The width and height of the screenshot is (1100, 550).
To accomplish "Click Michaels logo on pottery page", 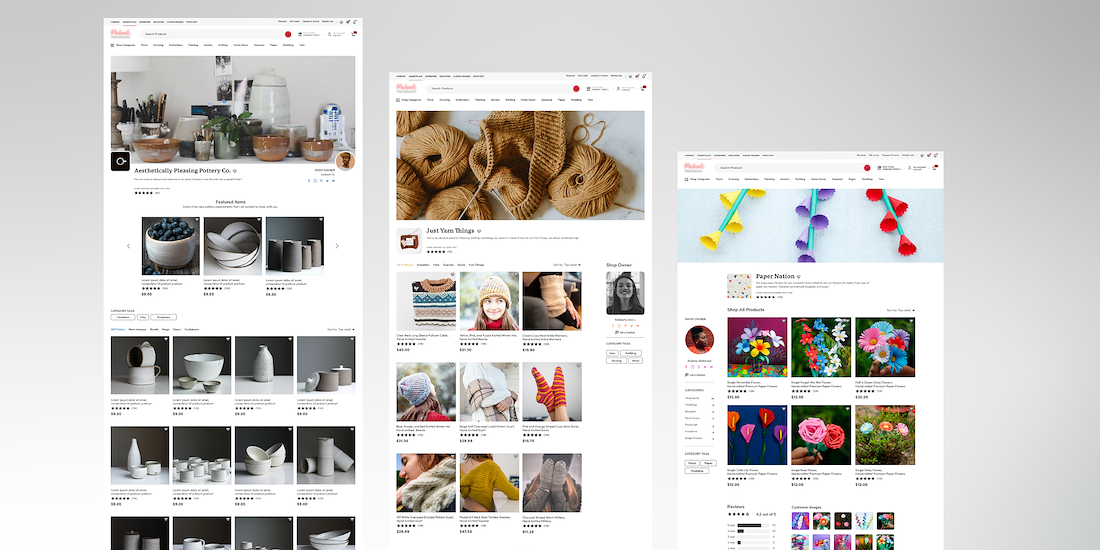I will (x=120, y=33).
